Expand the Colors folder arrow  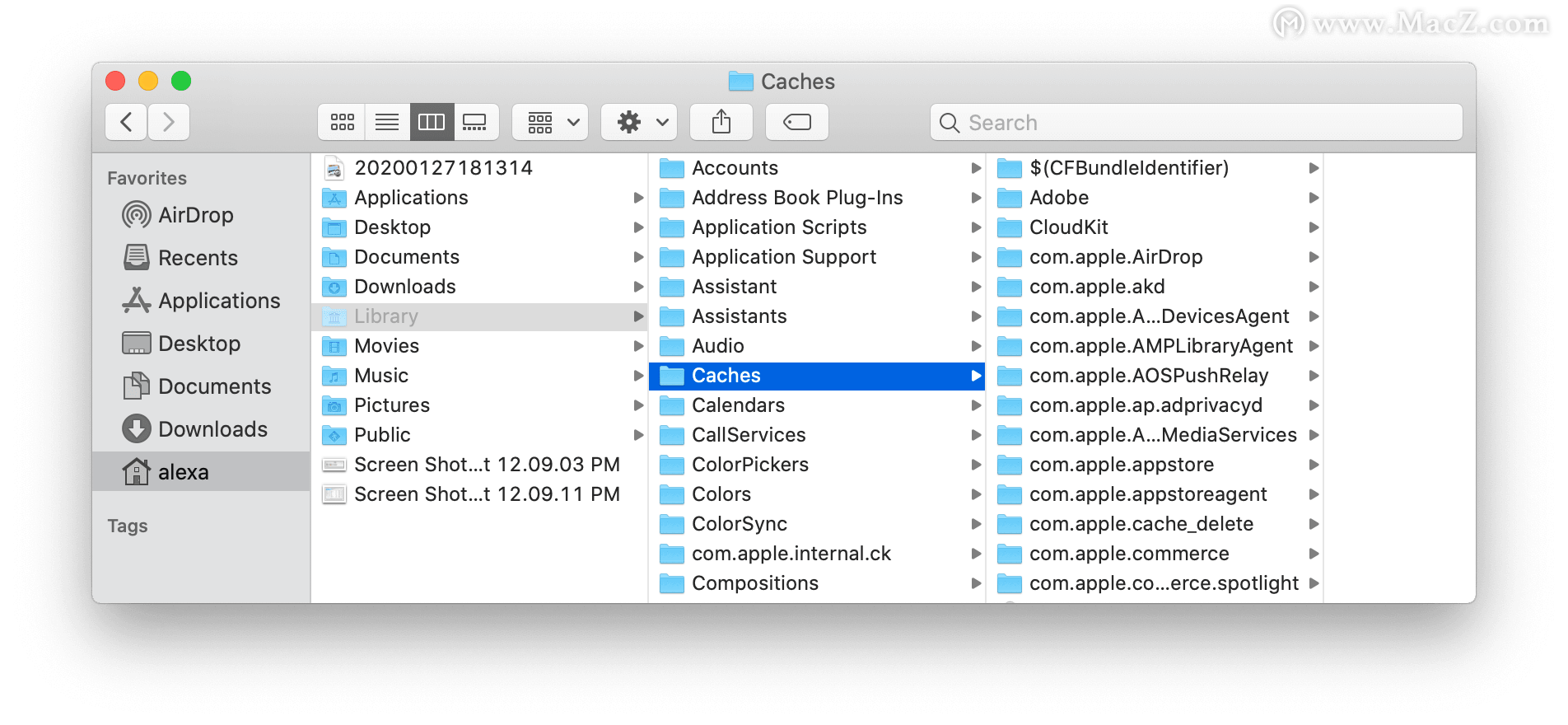pyautogui.click(x=976, y=494)
